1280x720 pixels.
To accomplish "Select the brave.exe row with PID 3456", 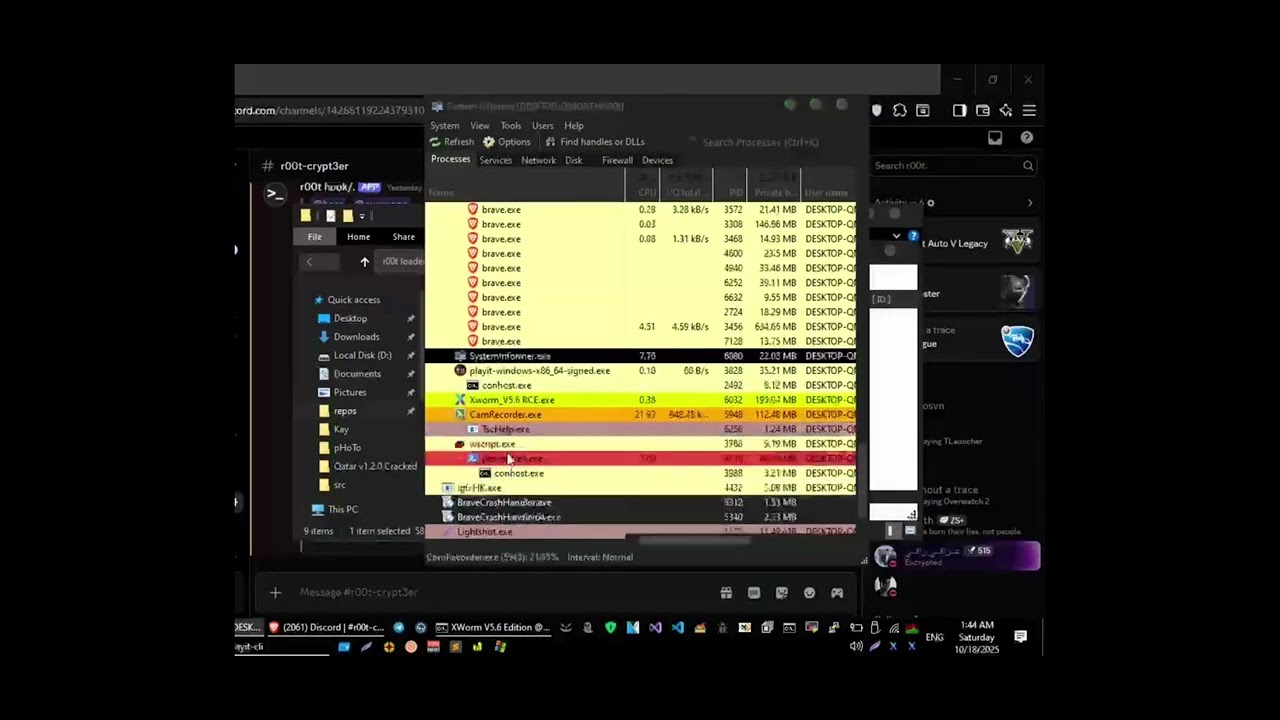I will pyautogui.click(x=641, y=327).
